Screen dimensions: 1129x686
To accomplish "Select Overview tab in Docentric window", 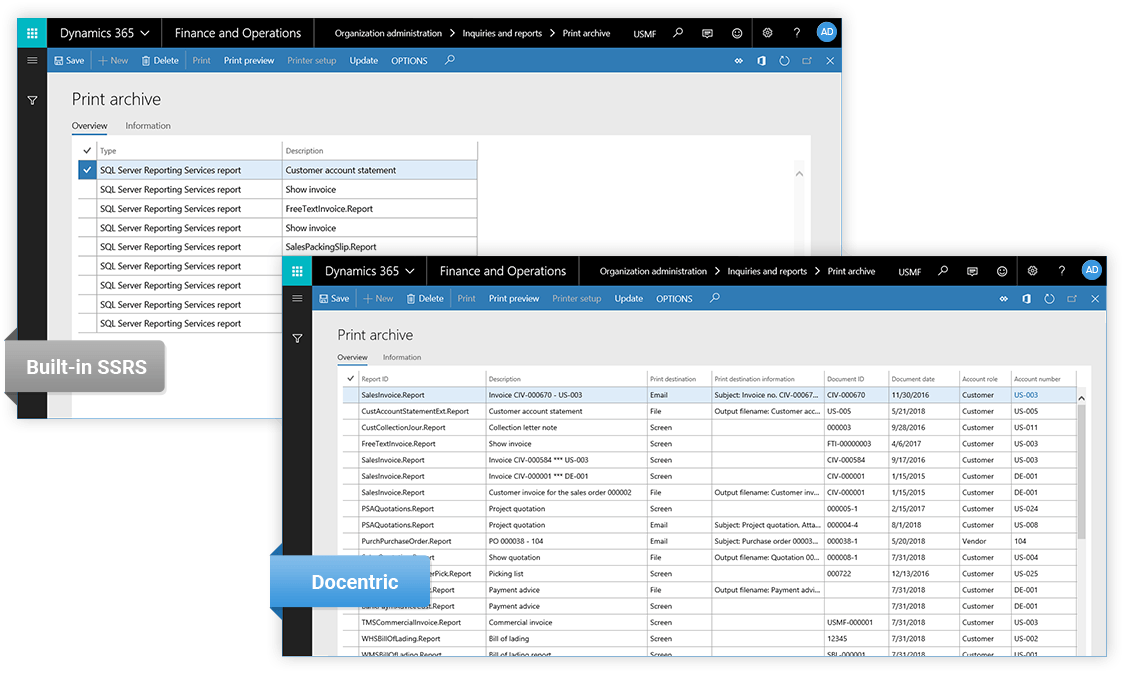I will tap(352, 357).
